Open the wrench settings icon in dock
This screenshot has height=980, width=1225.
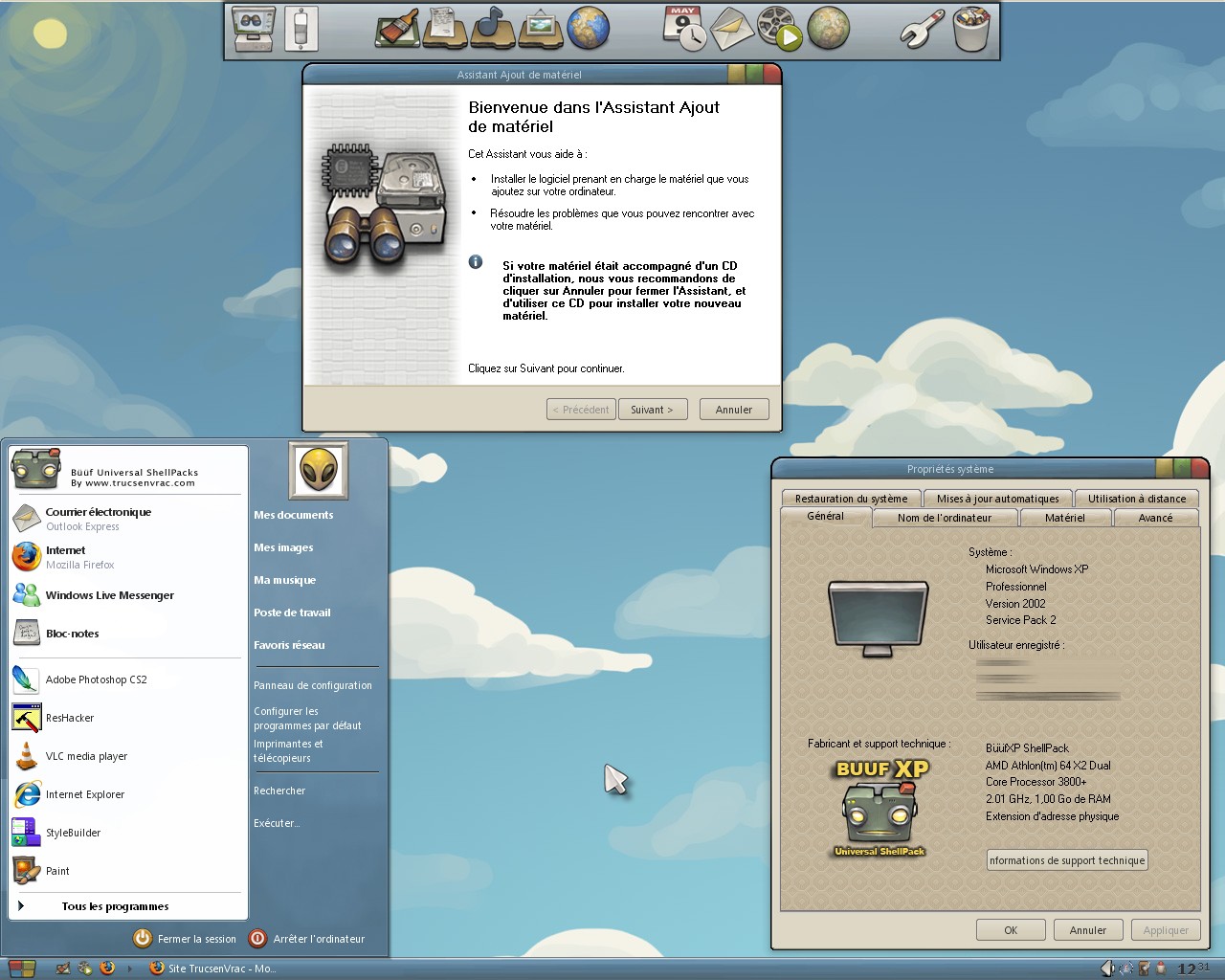[x=923, y=29]
